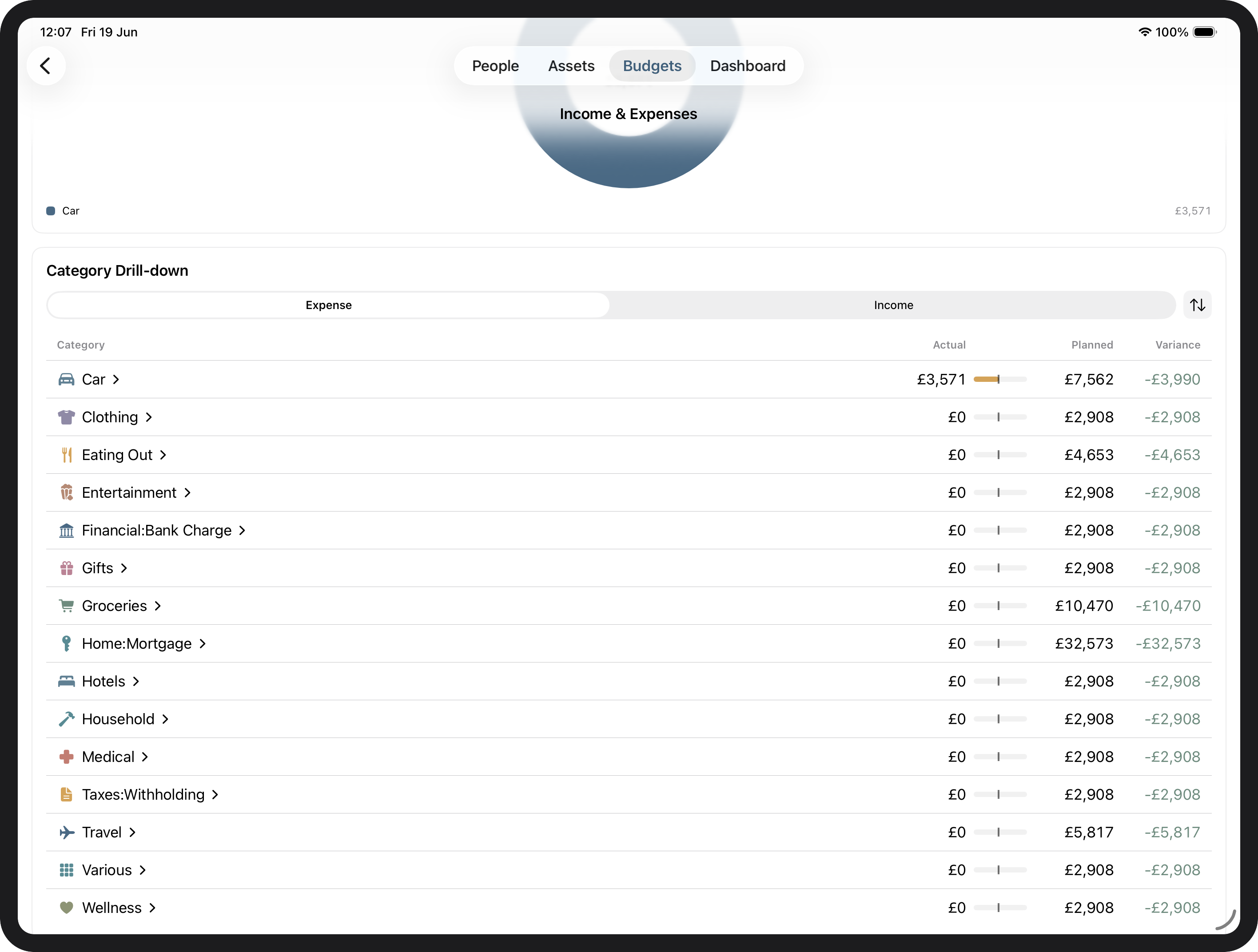Click the Groceries variance -£10,470
The image size is (1258, 952).
point(1168,606)
